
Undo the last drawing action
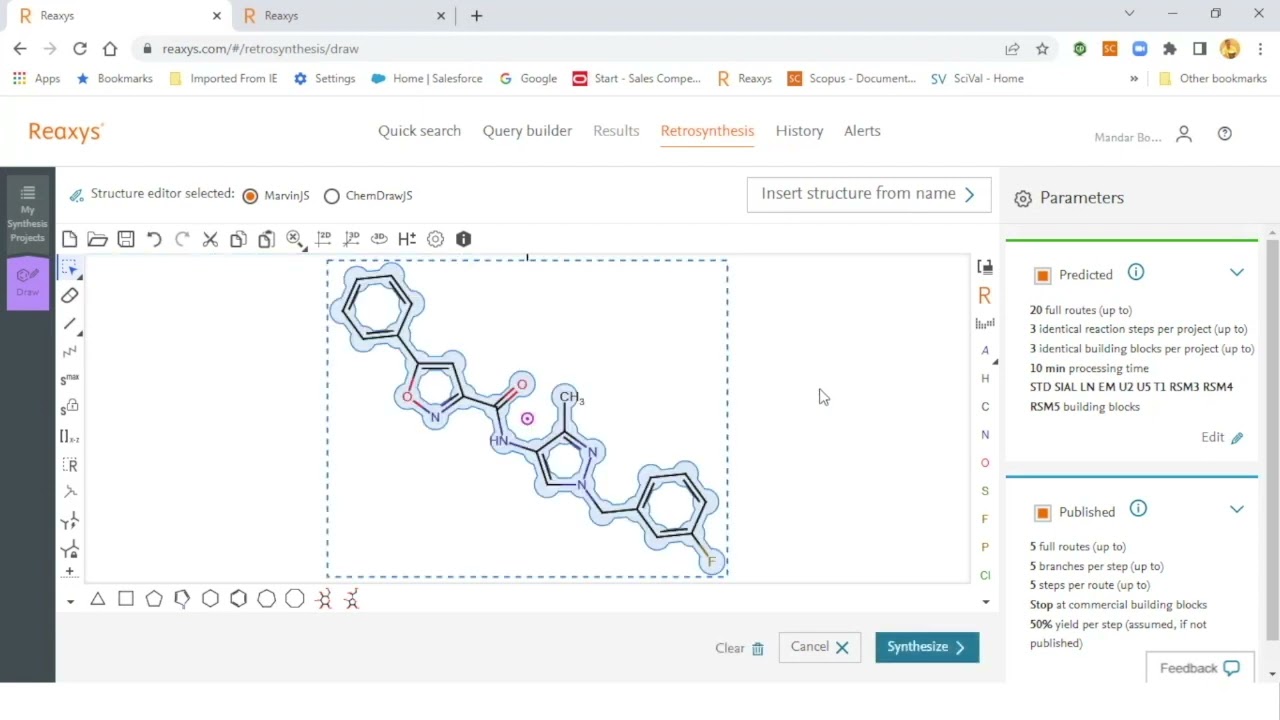[x=154, y=239]
